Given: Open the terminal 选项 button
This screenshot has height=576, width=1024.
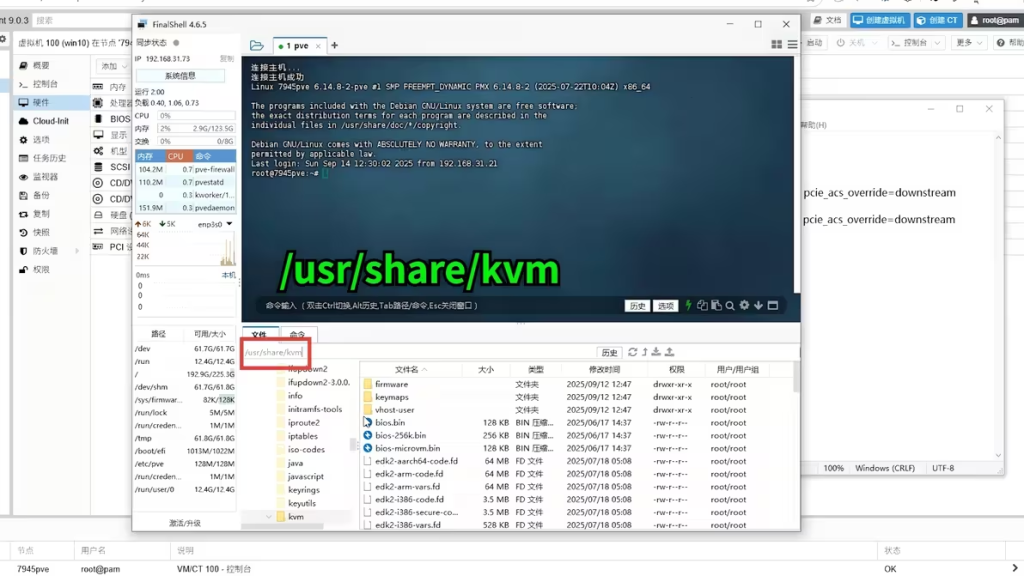Looking at the screenshot, I should pos(666,306).
